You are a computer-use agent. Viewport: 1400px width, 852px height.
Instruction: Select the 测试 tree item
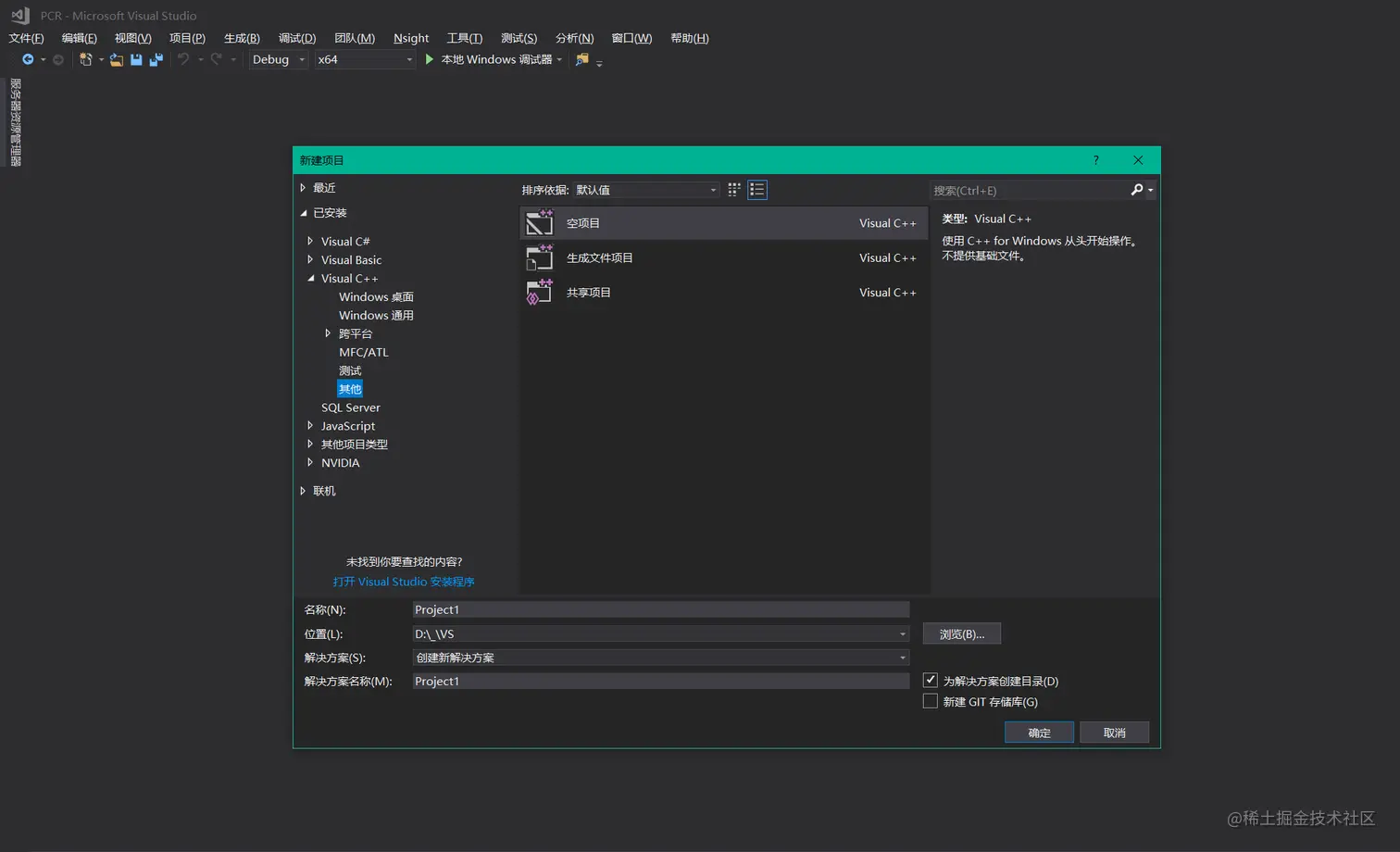tap(350, 370)
